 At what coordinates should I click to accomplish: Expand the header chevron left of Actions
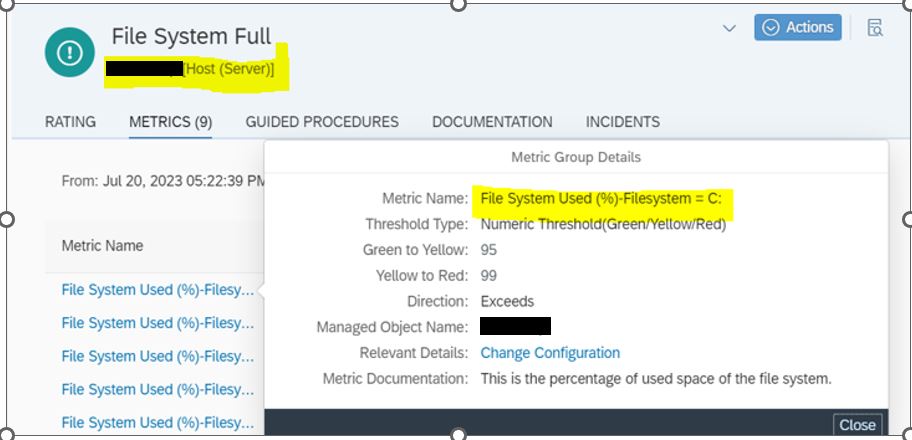(x=729, y=29)
